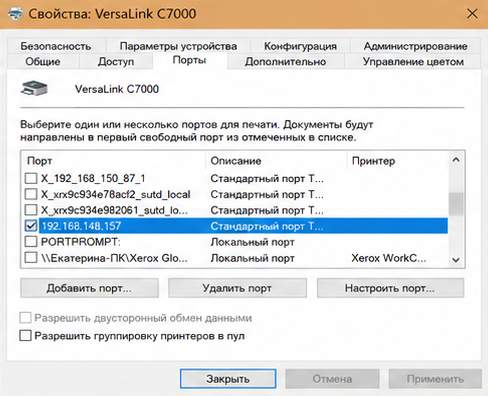Check the X_xrx9c934e982061_sutd_lo... port checkbox
Image resolution: width=488 pixels, height=396 pixels.
point(31,210)
